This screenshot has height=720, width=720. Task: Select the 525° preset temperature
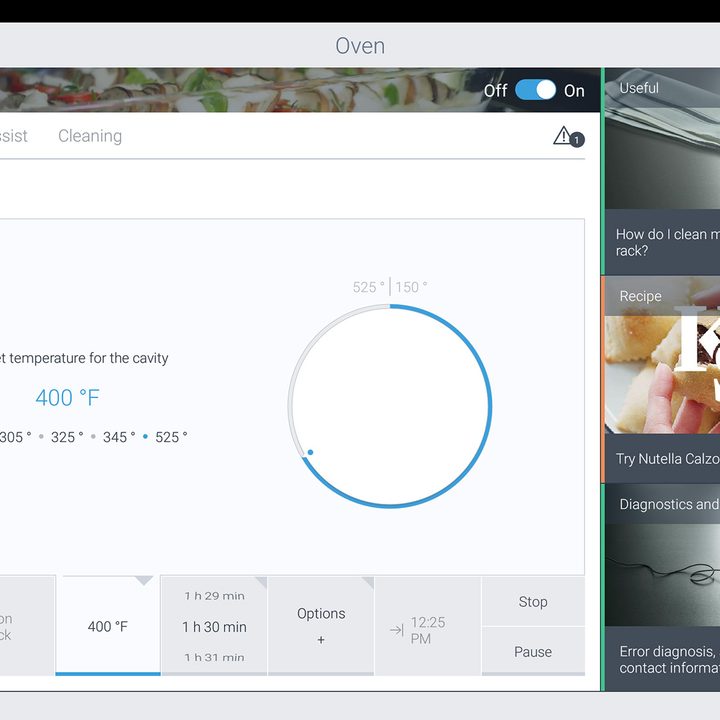[x=171, y=437]
